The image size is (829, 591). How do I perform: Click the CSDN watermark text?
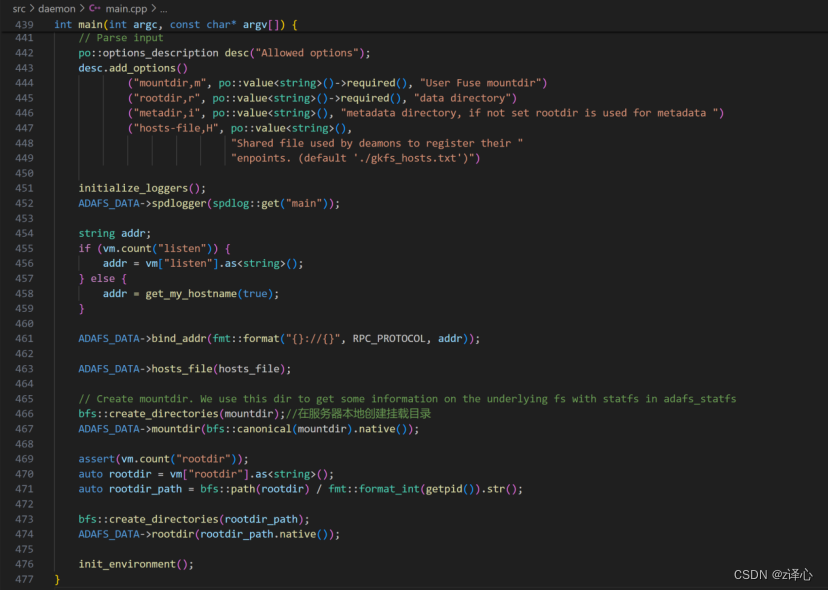coord(772,575)
